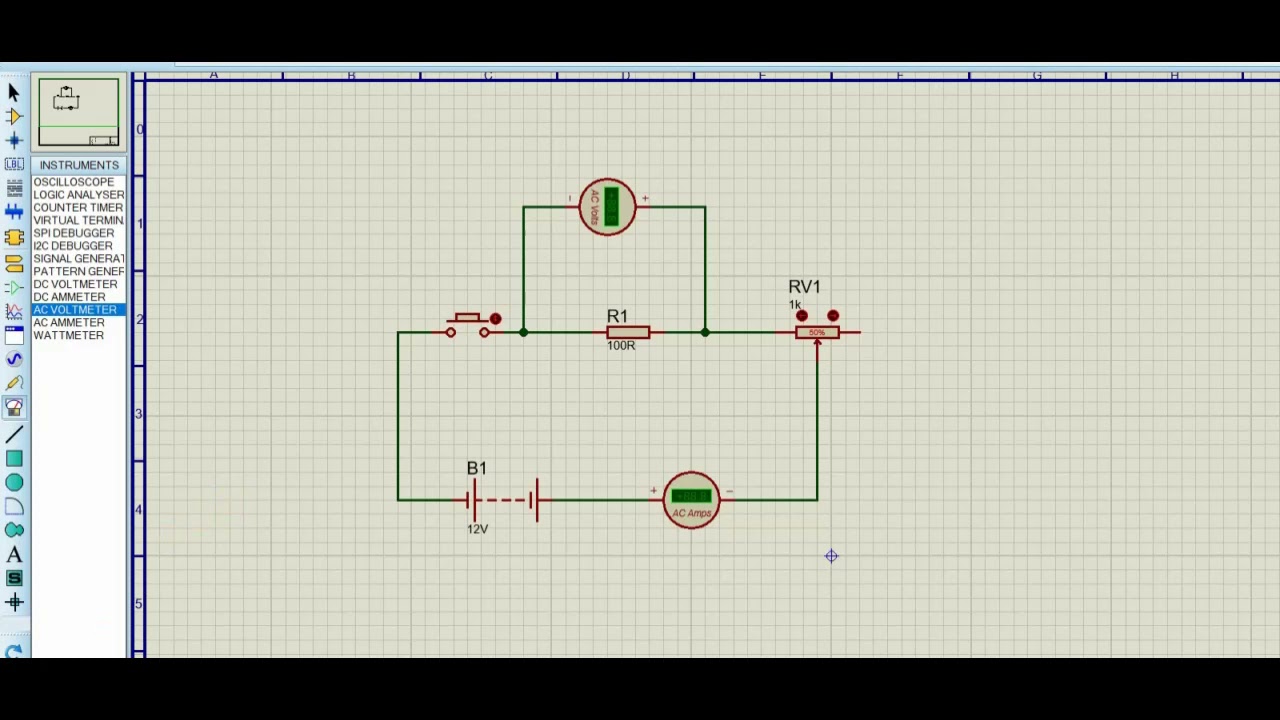Pick the 2D Graphics Line tool
1280x720 pixels.
point(14,435)
